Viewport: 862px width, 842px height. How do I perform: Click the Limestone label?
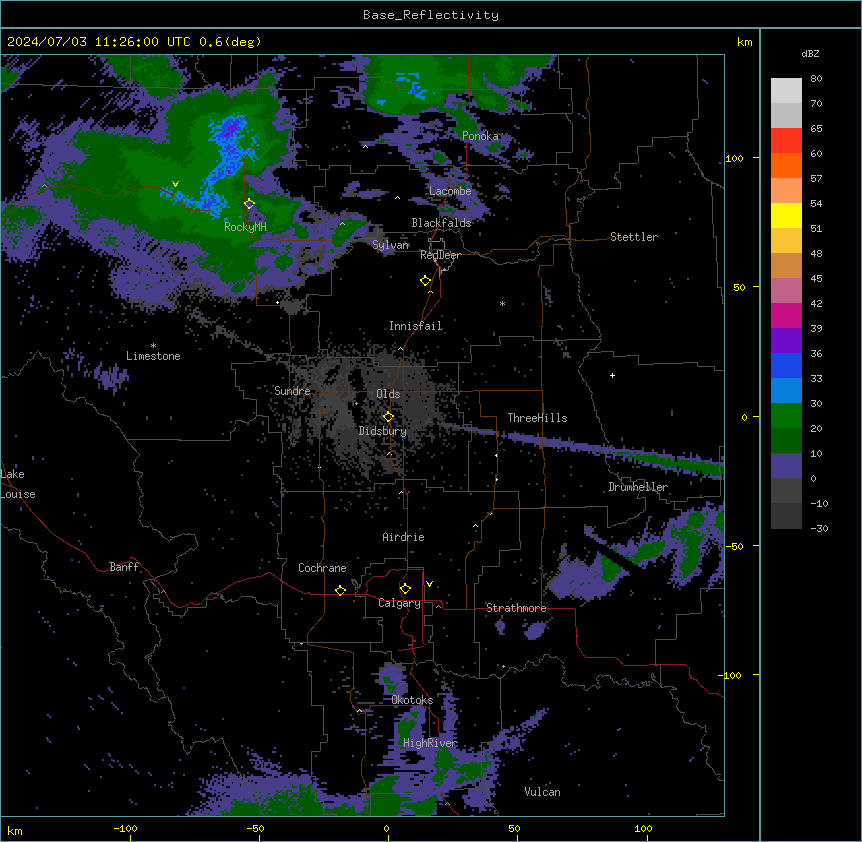point(153,356)
